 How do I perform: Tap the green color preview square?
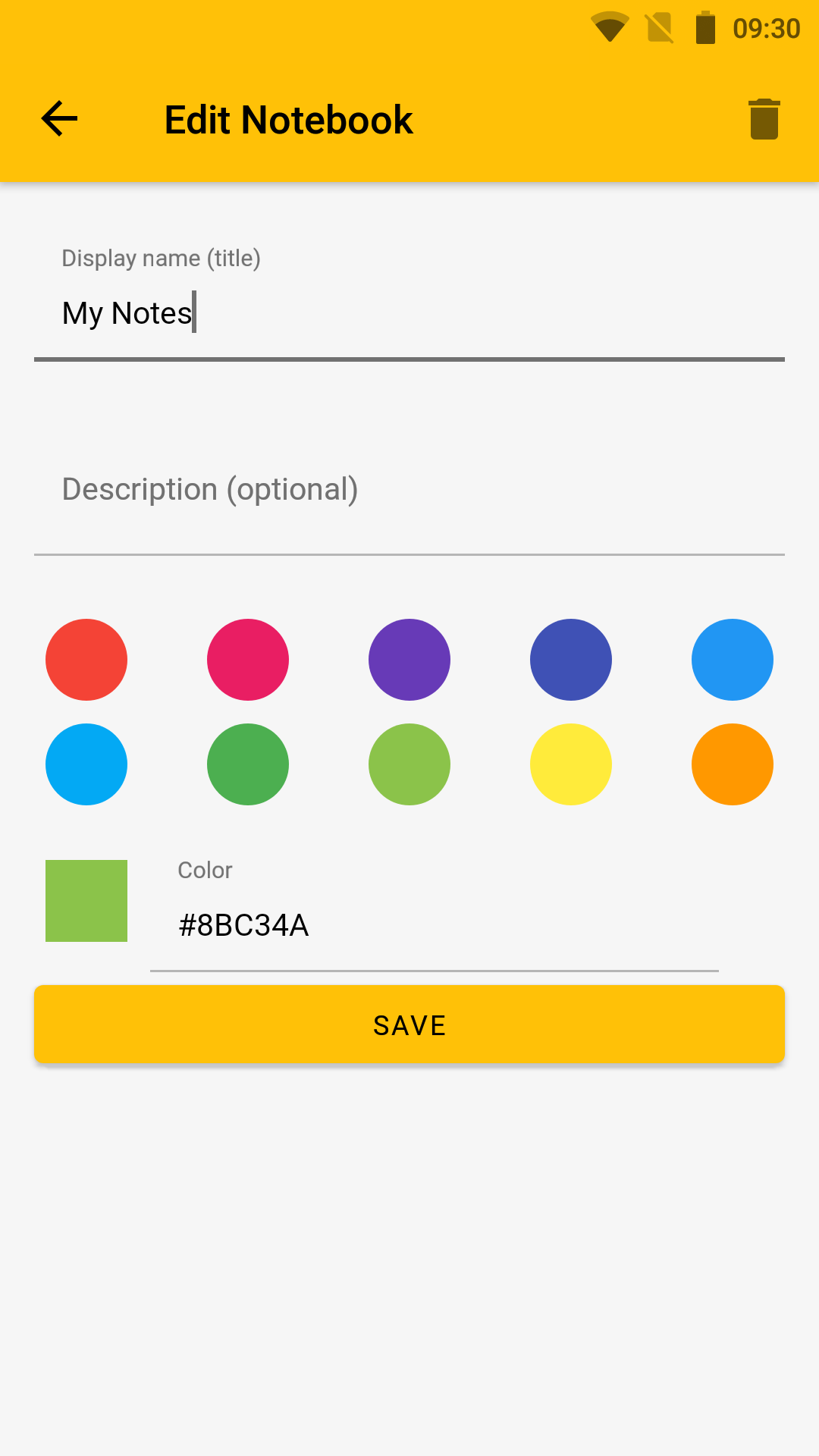coord(86,901)
